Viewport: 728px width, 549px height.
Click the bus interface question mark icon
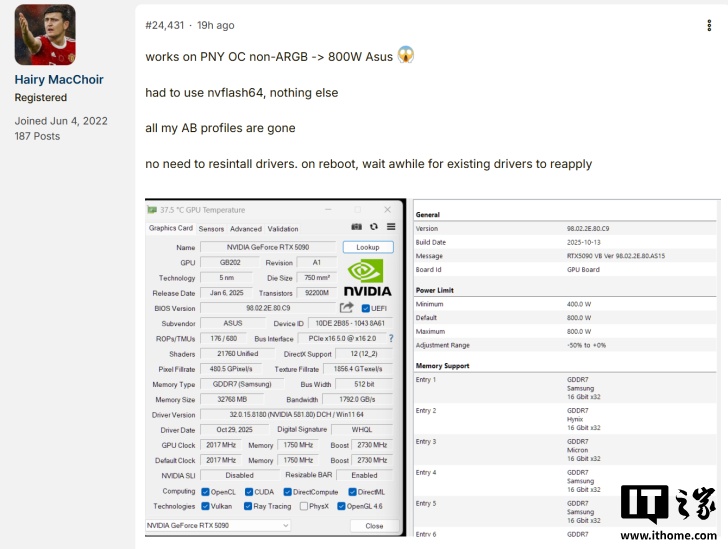click(391, 339)
